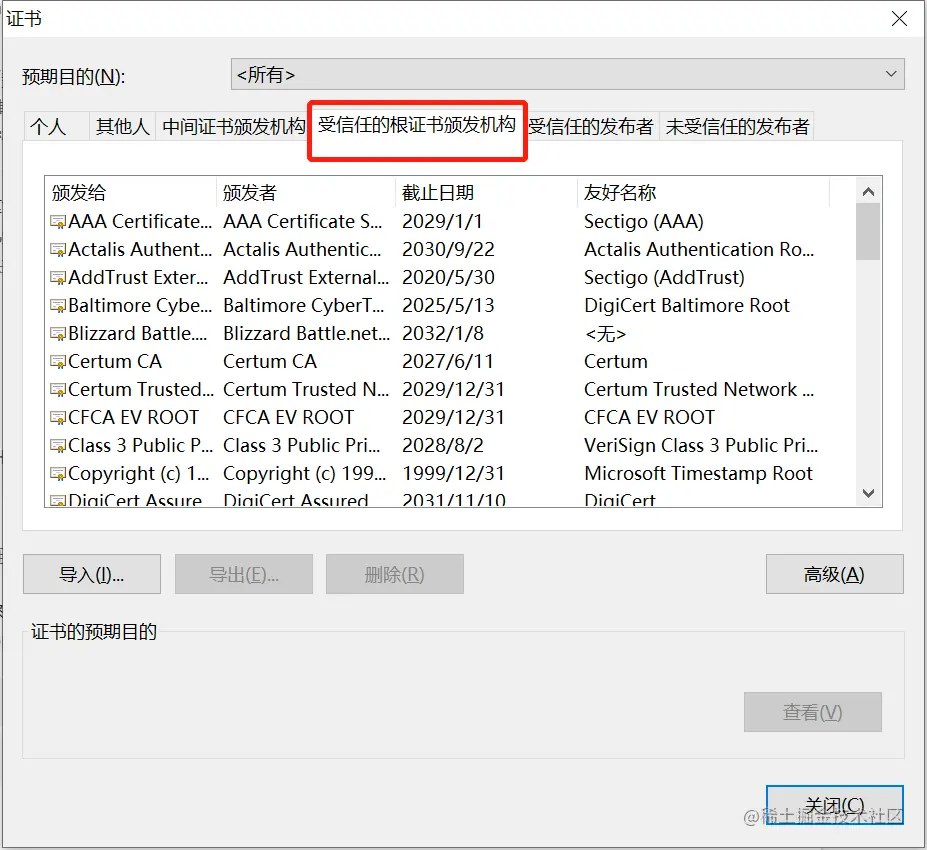
Task: Click friendly name Microsoft Timestamp Root
Action: 698,473
